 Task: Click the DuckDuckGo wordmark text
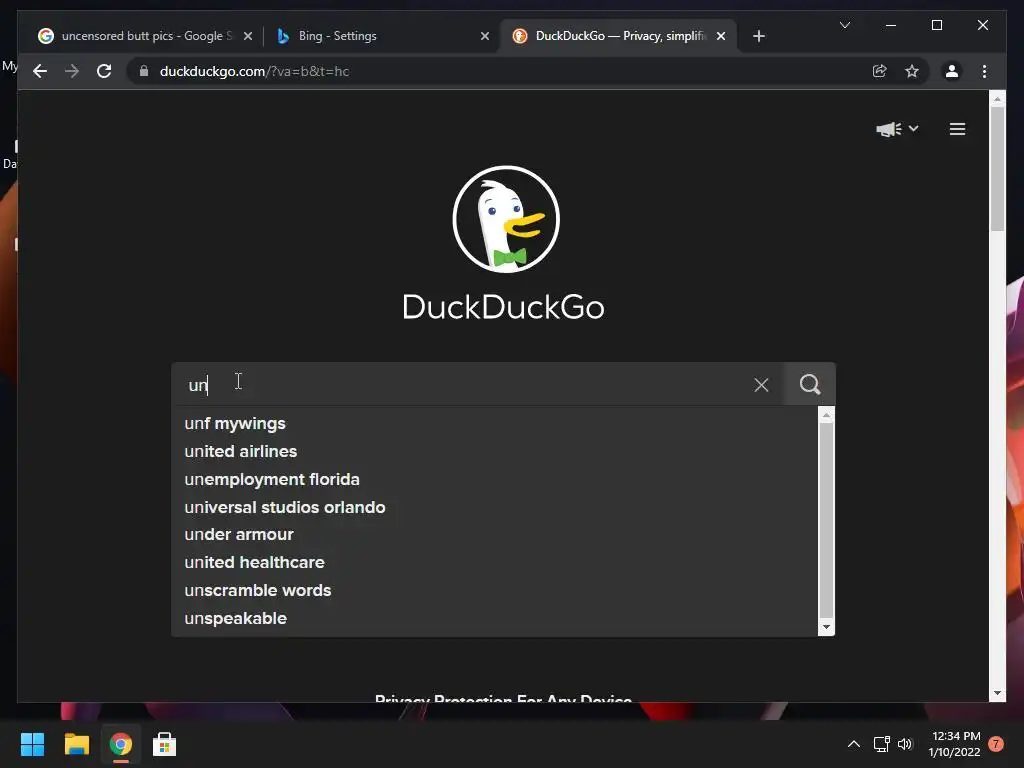(504, 307)
